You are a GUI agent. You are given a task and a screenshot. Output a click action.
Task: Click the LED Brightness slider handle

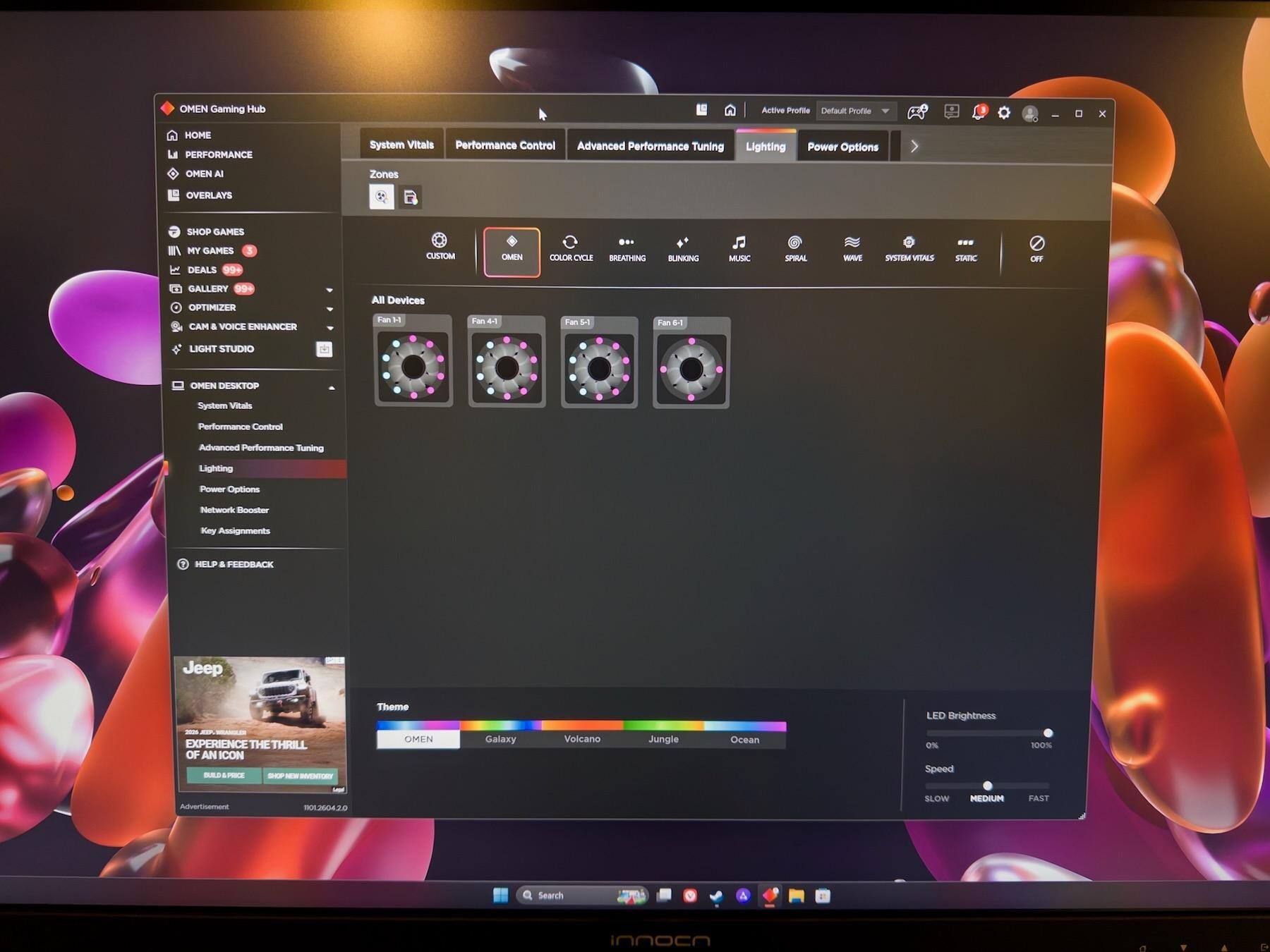tap(1048, 733)
